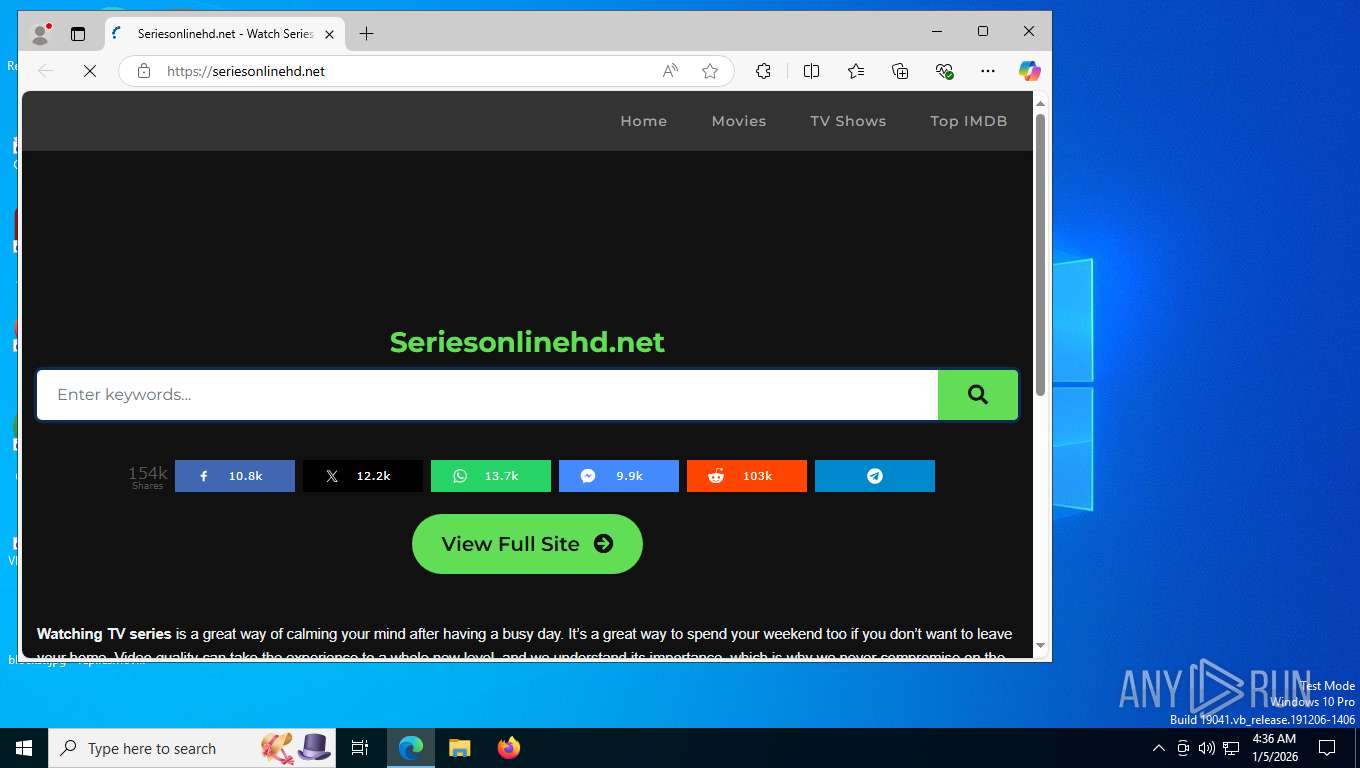Click the scrollbar down arrow

coord(1040,646)
